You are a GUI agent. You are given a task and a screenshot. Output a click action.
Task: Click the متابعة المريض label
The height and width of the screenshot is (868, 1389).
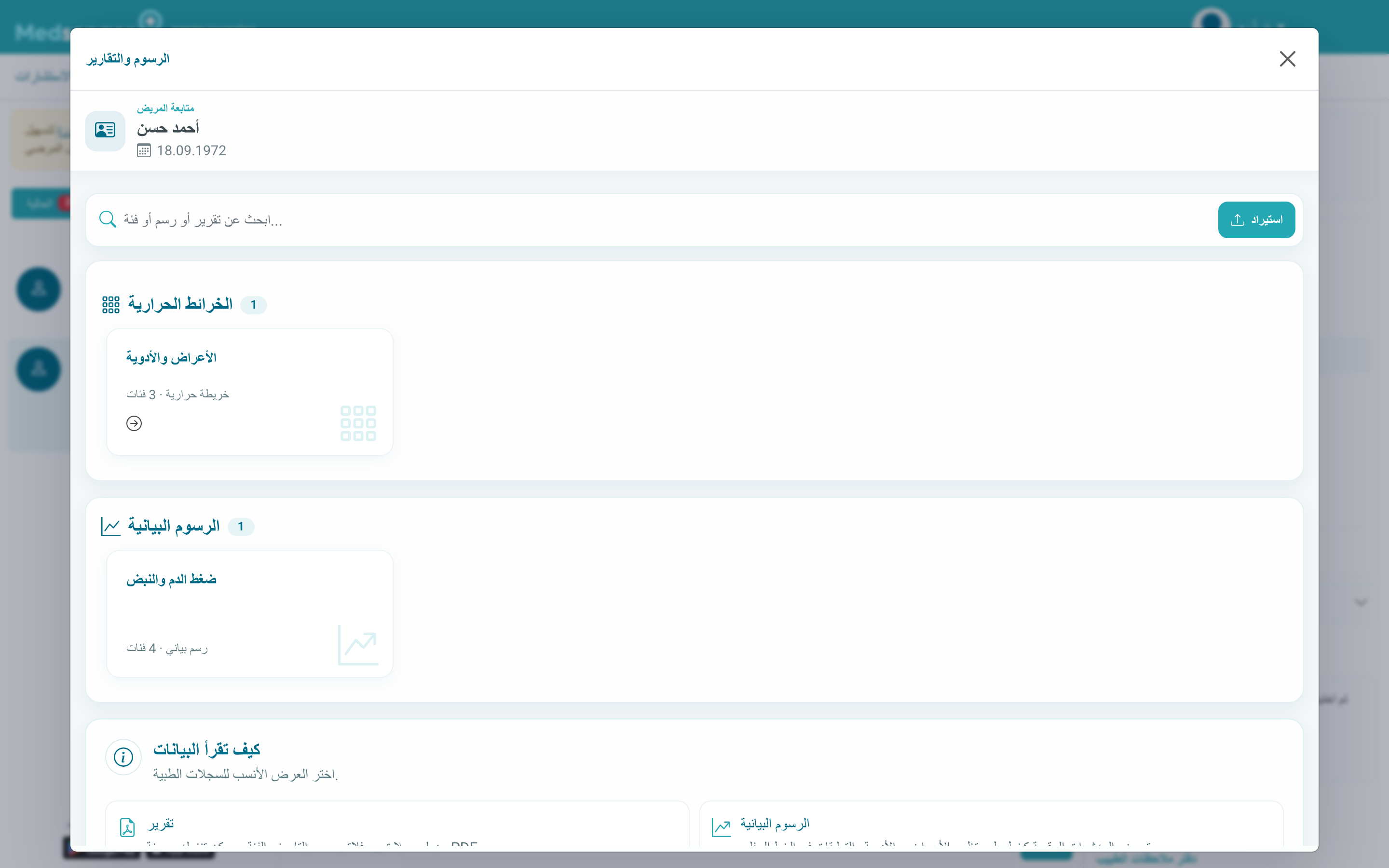click(165, 108)
